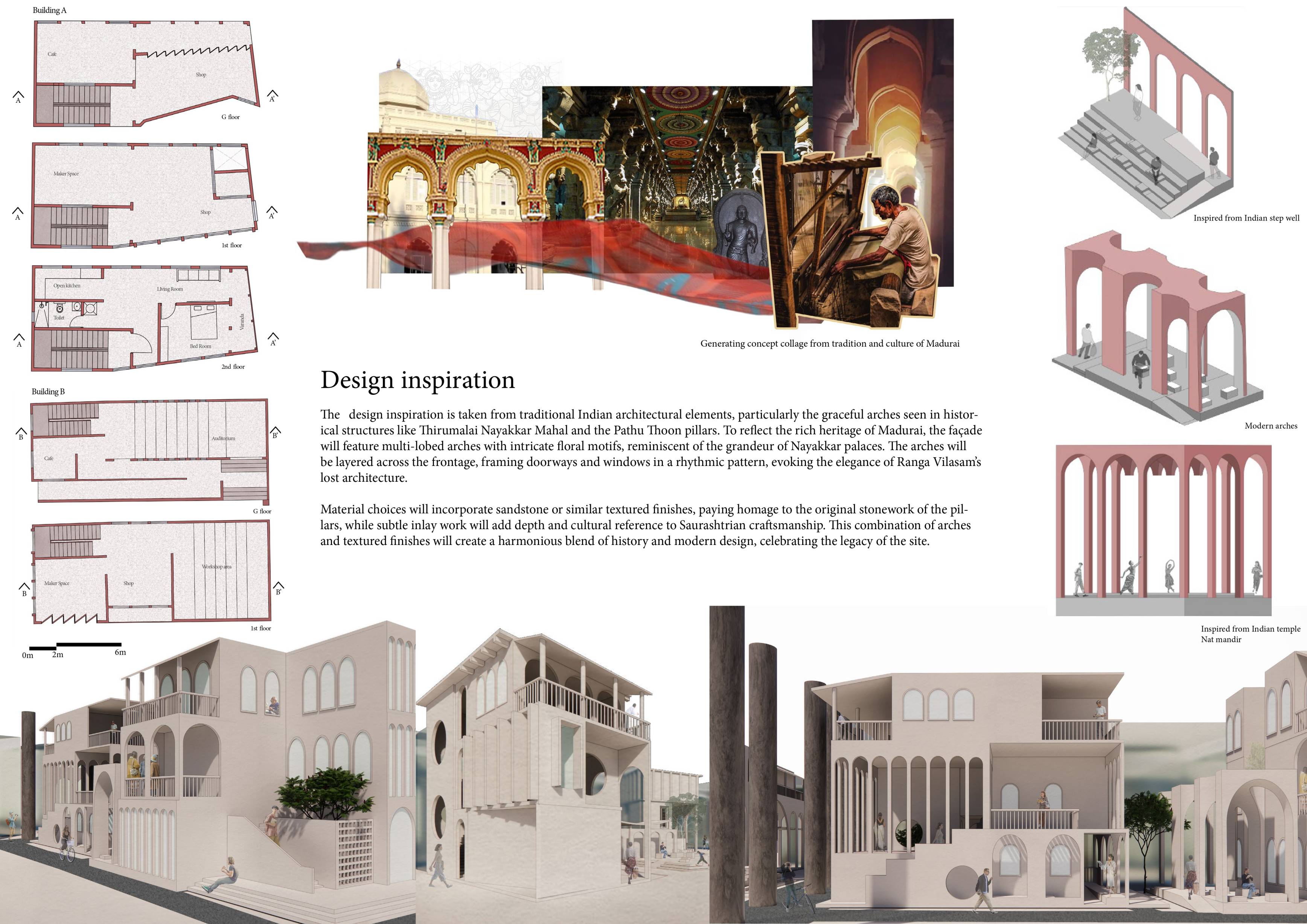Viewport: 1307px width, 924px height.
Task: Click "Open kitchen" label on 2nd floor plan
Action: 67,286
